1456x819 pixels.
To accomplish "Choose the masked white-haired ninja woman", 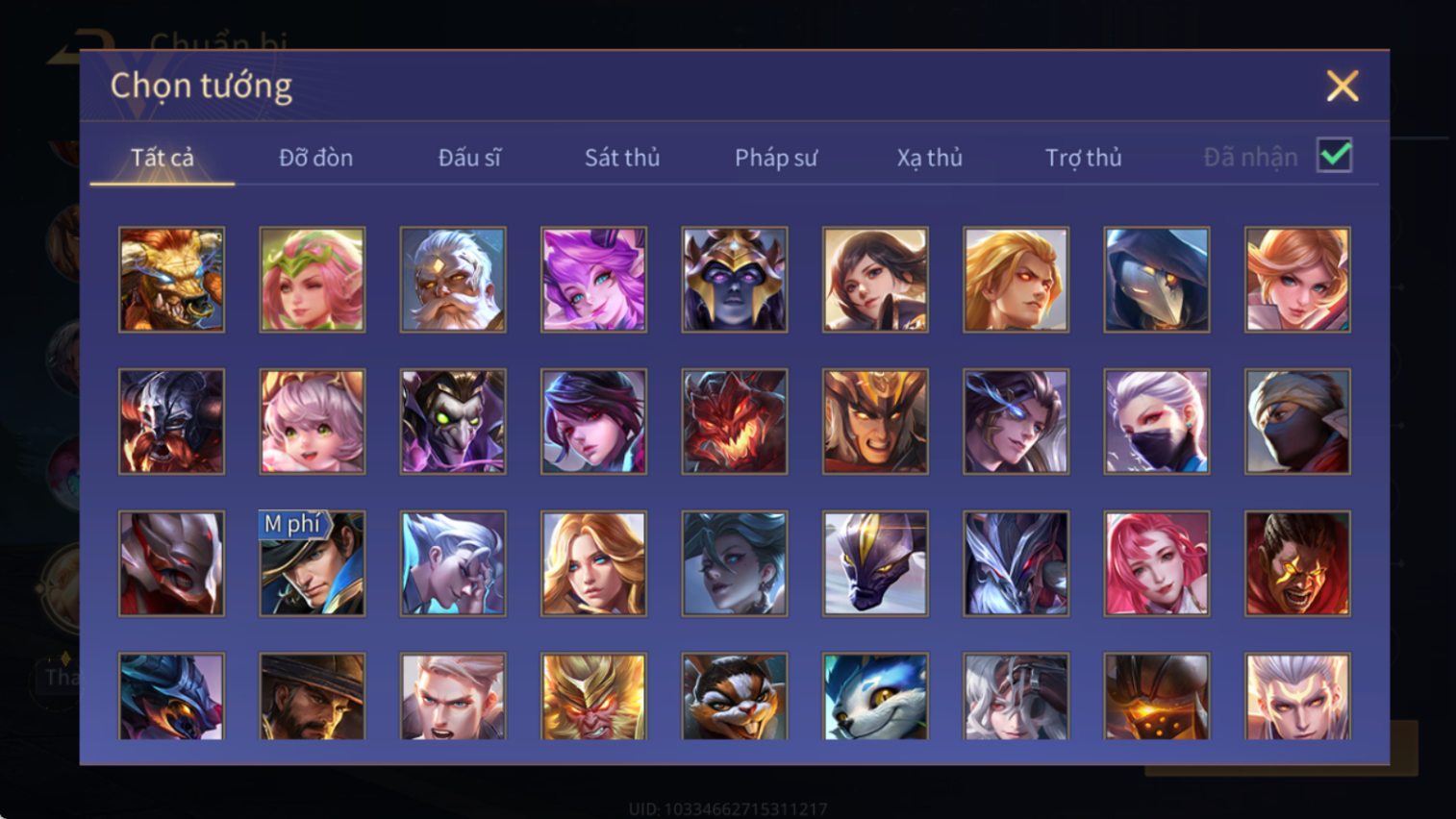I will (x=1157, y=421).
